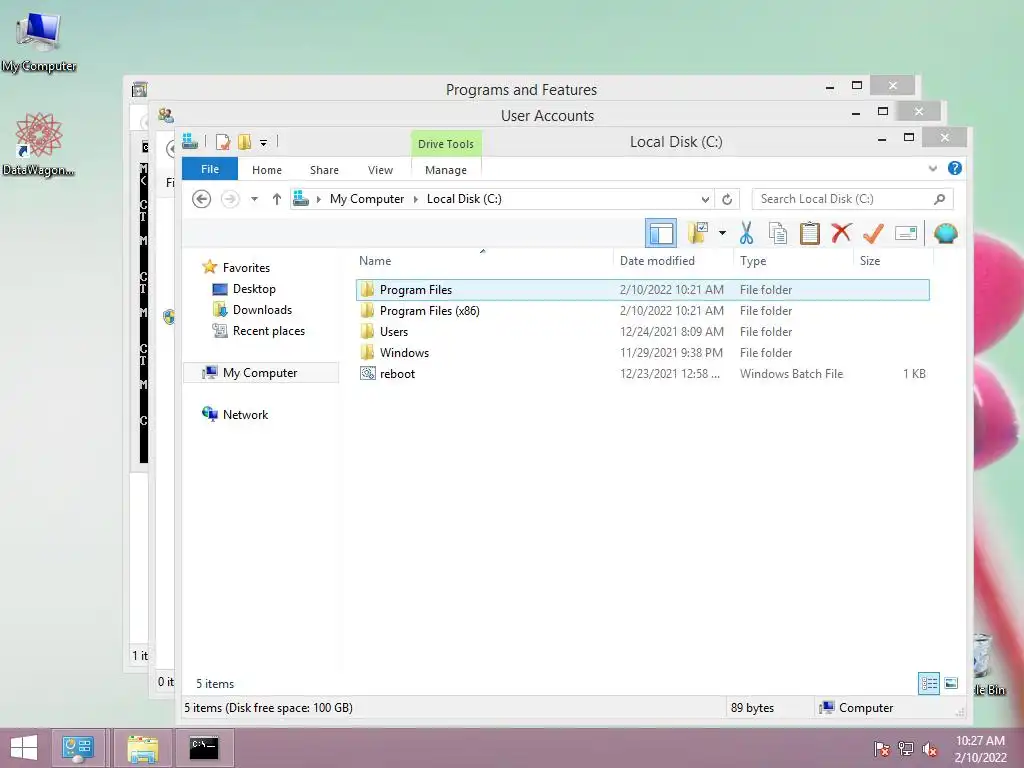The height and width of the screenshot is (768, 1024).
Task: Switch to Details view button
Action: [929, 684]
